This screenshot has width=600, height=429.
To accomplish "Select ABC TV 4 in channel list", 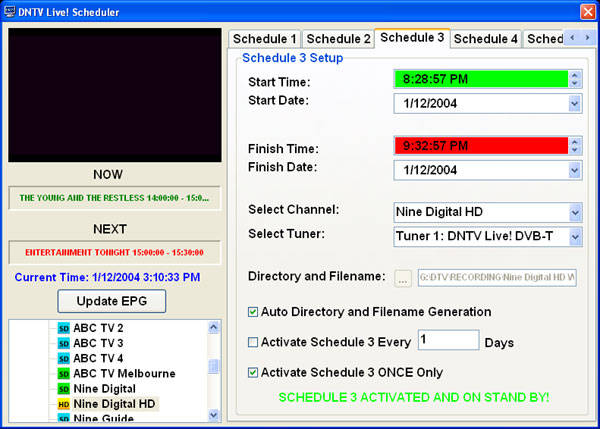I will coord(98,359).
